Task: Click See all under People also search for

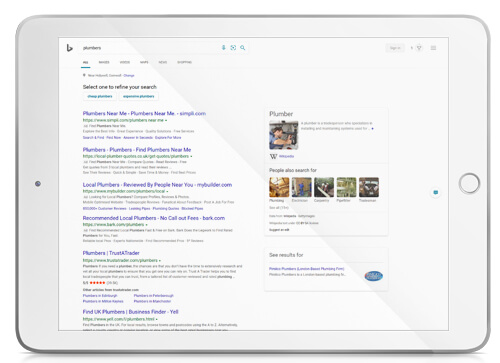Action: point(279,208)
